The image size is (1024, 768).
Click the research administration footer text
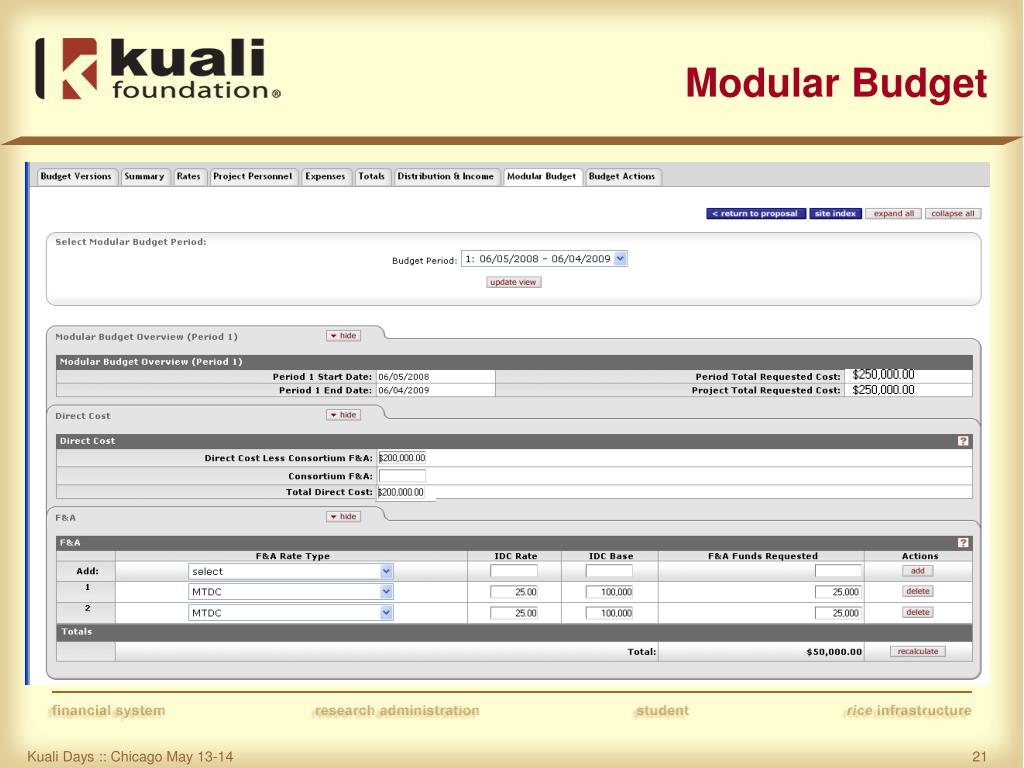pyautogui.click(x=396, y=711)
